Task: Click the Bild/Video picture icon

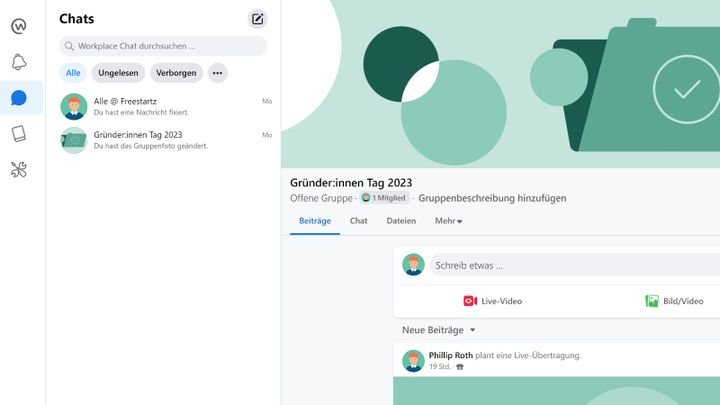Action: pos(652,301)
